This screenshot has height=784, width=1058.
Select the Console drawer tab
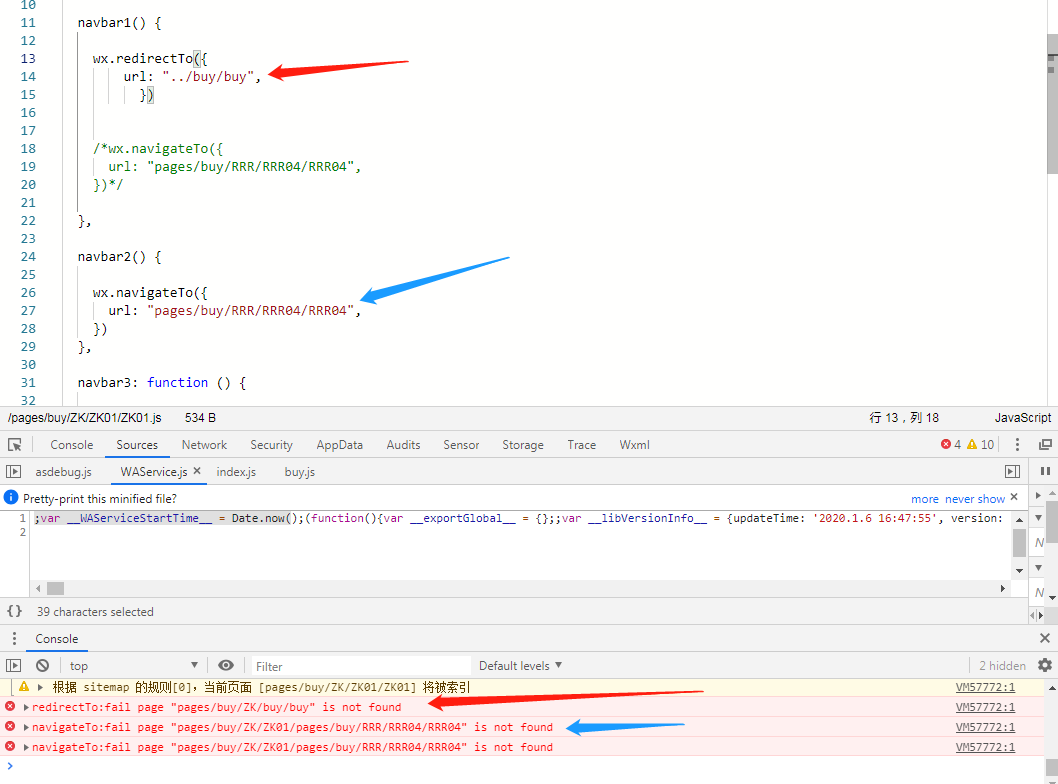(x=57, y=638)
